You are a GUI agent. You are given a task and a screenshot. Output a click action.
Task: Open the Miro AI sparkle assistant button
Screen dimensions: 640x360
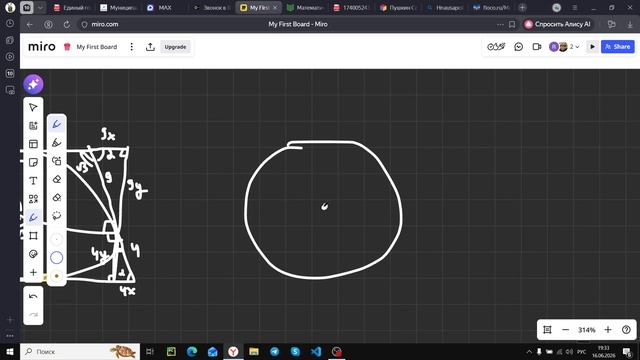coord(33,84)
